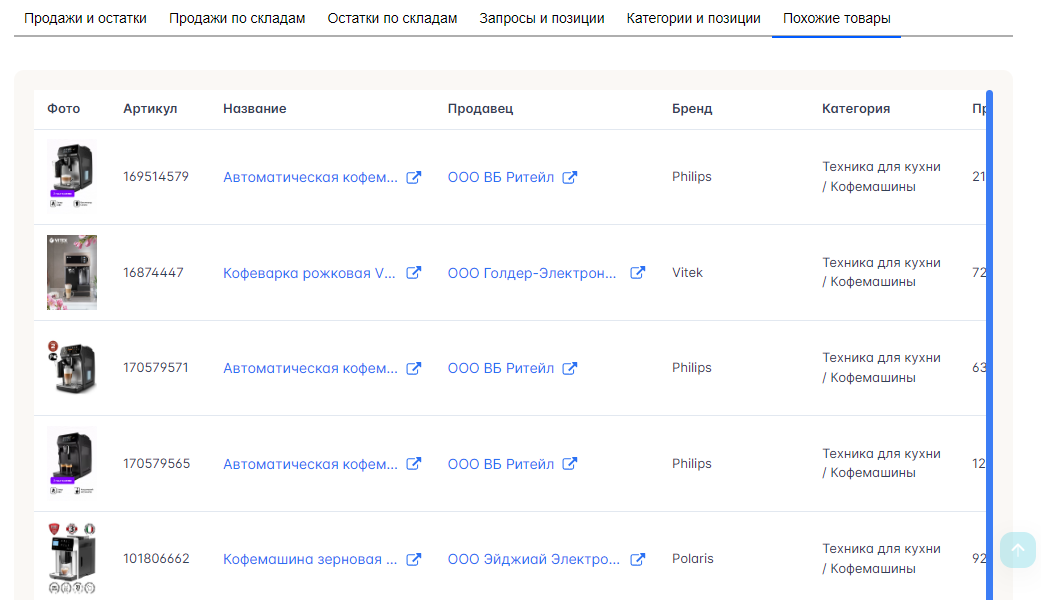Switch to Продажи и остатки tab
Viewport: 1041px width, 600px height.
85,19
